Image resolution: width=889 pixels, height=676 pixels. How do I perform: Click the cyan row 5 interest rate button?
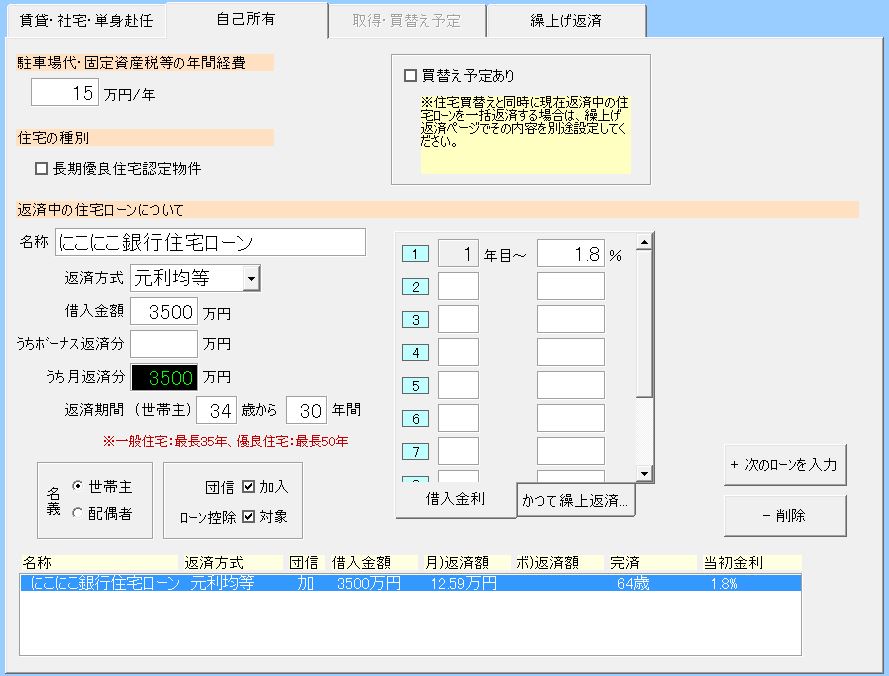414,386
